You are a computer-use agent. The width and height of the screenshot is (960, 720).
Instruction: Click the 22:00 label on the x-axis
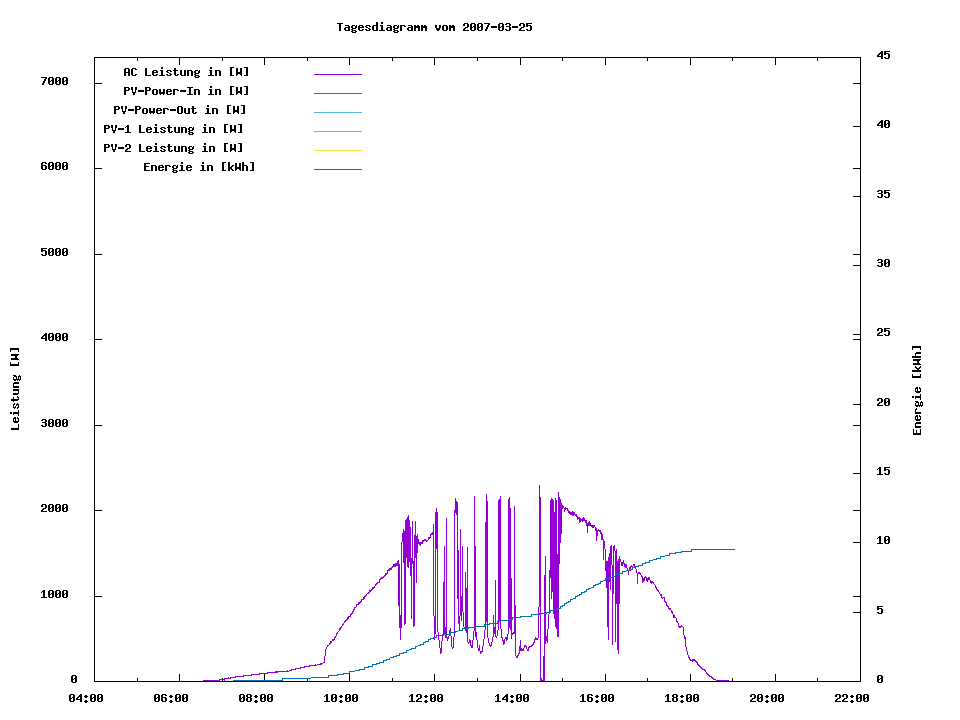click(x=852, y=699)
